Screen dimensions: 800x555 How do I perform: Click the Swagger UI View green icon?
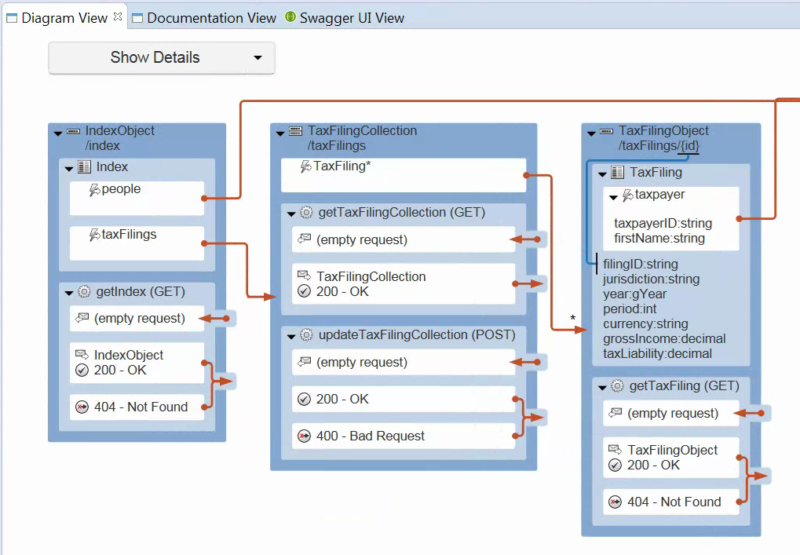tap(290, 17)
